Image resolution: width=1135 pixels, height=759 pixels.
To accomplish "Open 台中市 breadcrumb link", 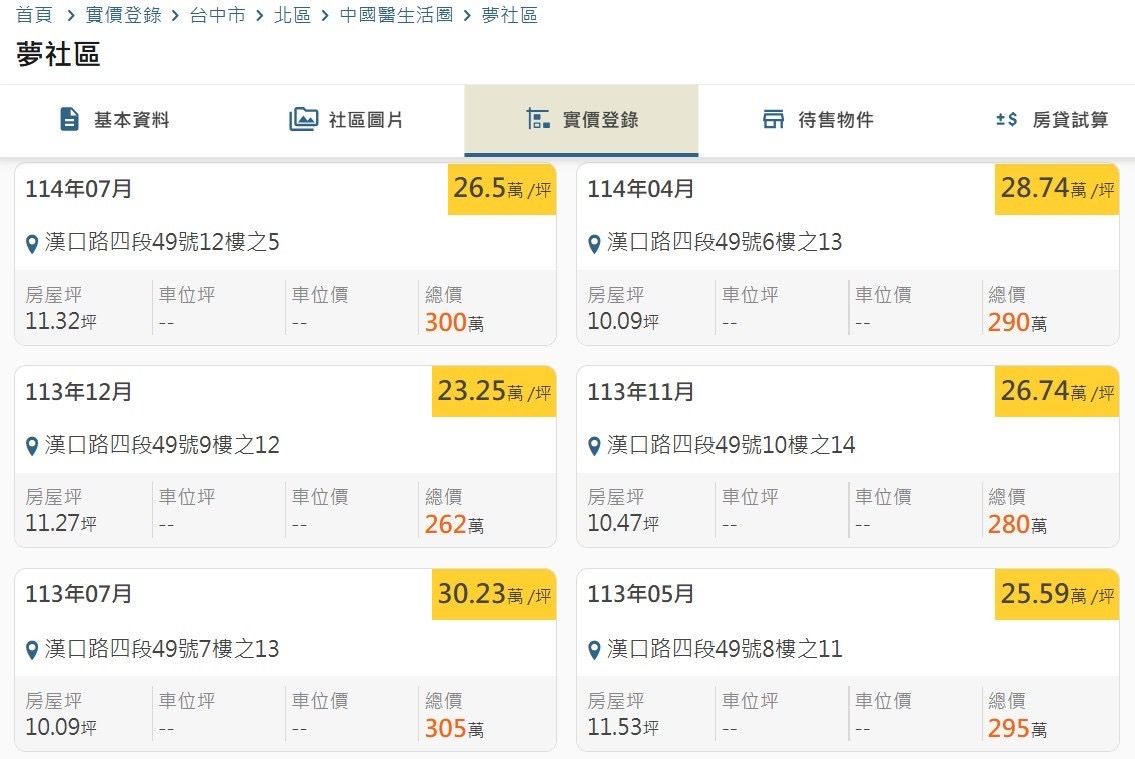I will tap(217, 15).
